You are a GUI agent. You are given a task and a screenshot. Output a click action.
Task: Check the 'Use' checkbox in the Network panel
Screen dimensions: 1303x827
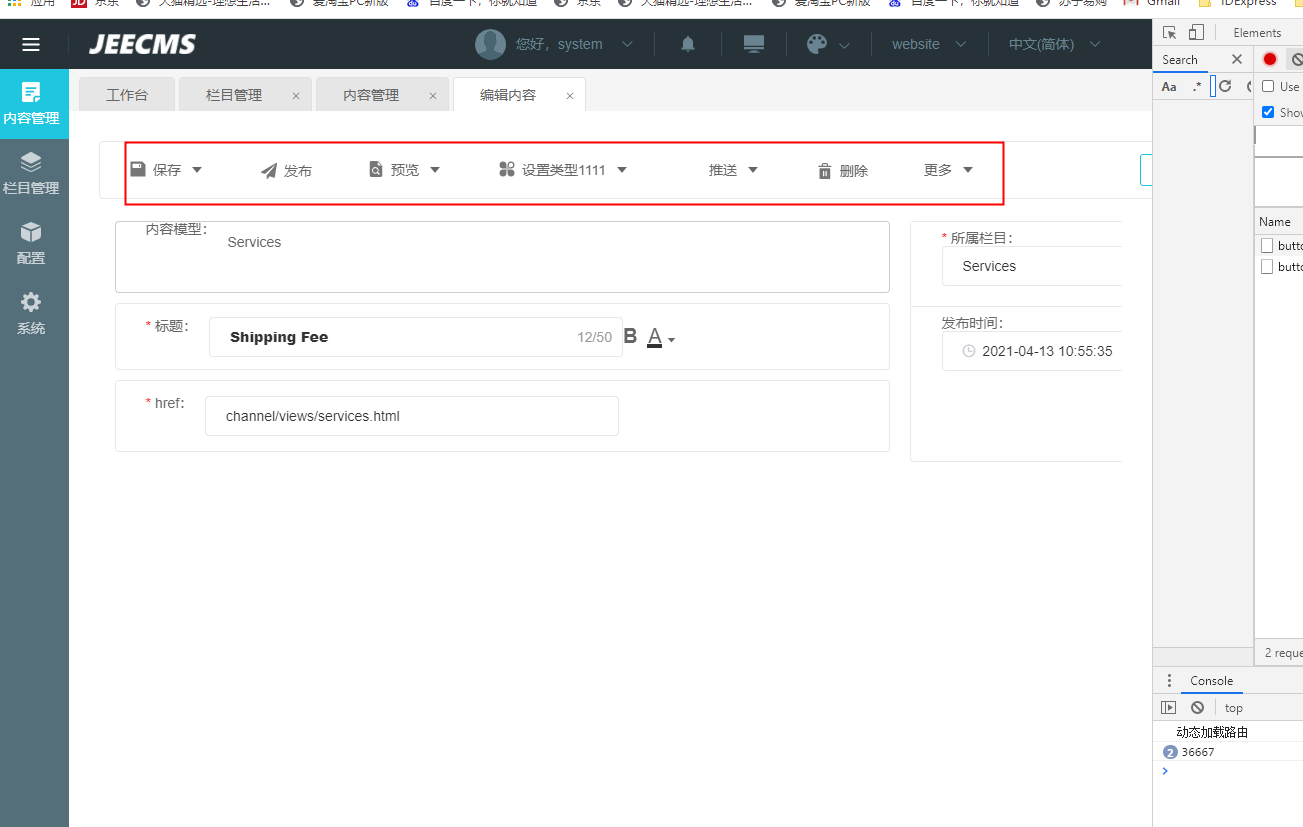(1268, 87)
